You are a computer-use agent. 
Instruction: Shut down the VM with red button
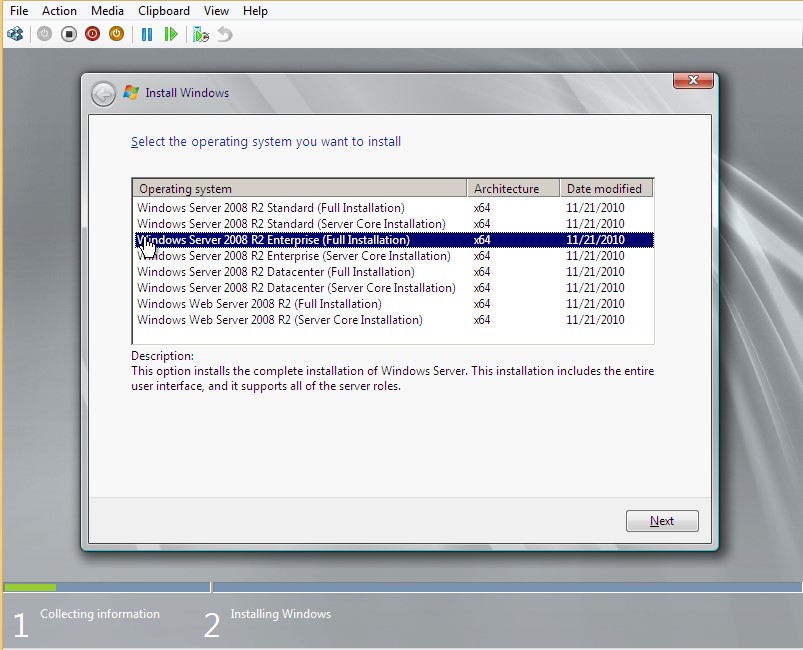[93, 34]
